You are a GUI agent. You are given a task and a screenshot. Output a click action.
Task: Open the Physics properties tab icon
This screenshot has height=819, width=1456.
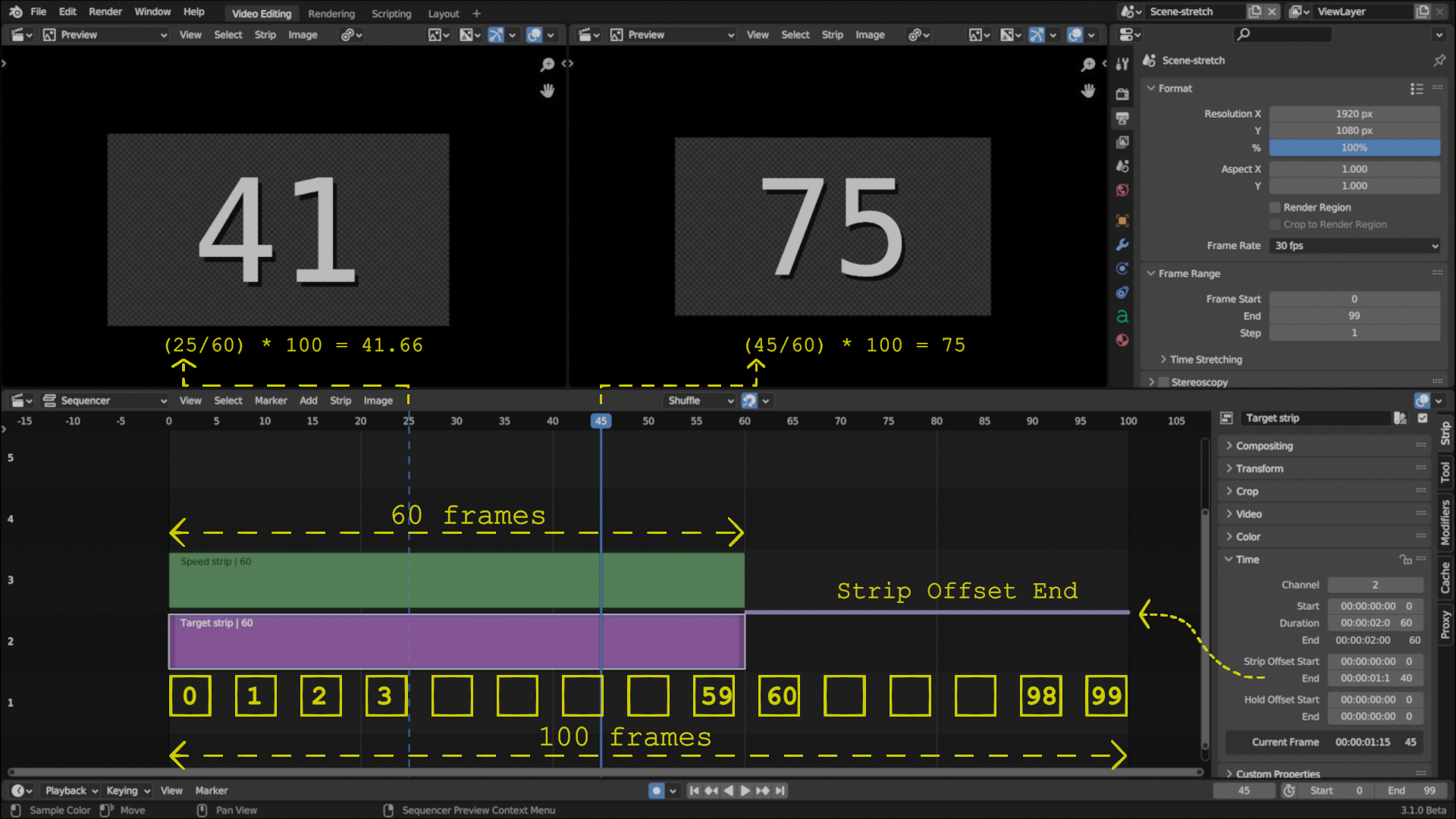pos(1122,268)
